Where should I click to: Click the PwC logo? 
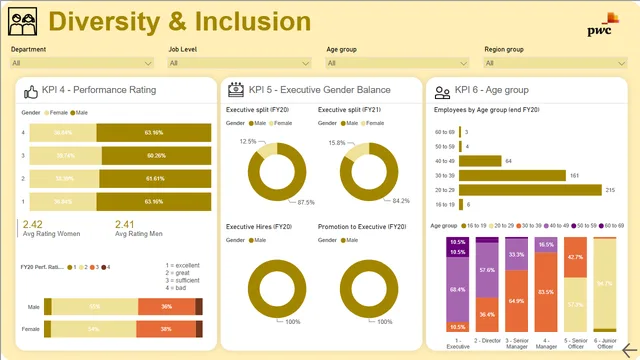coord(603,24)
